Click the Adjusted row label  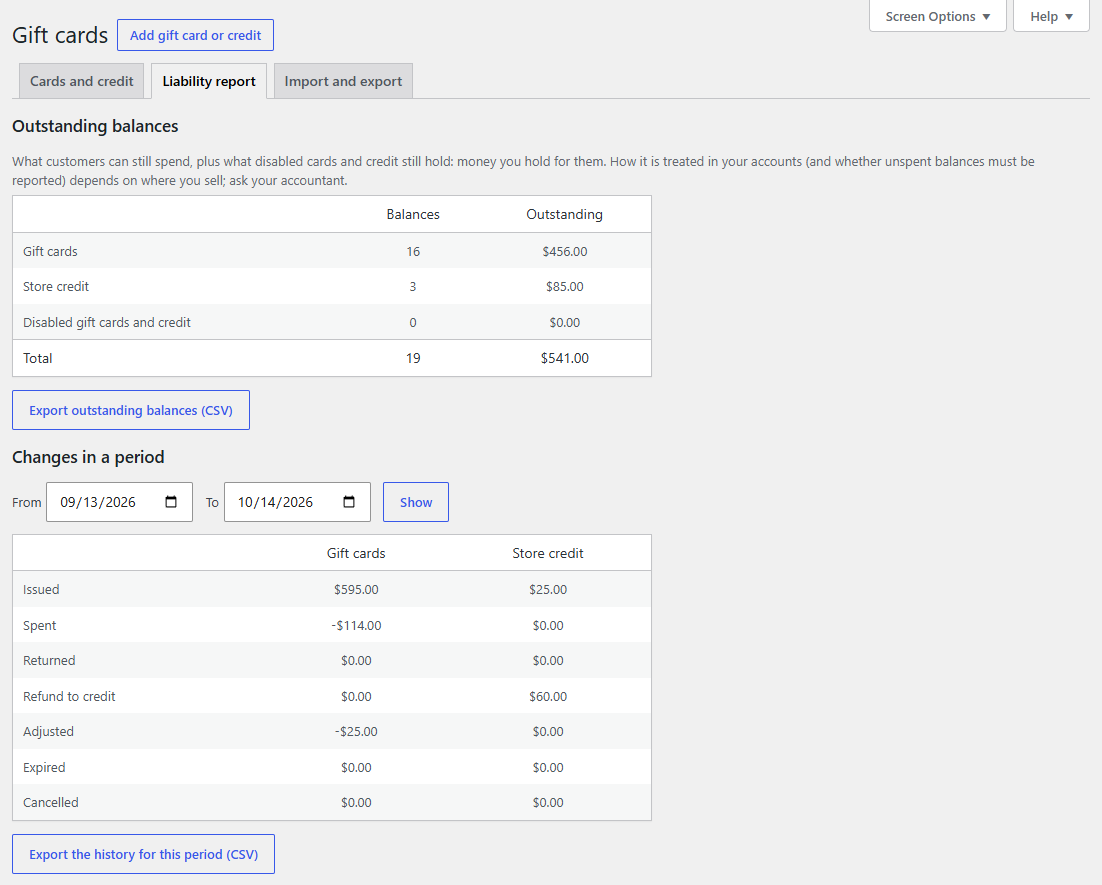[48, 731]
